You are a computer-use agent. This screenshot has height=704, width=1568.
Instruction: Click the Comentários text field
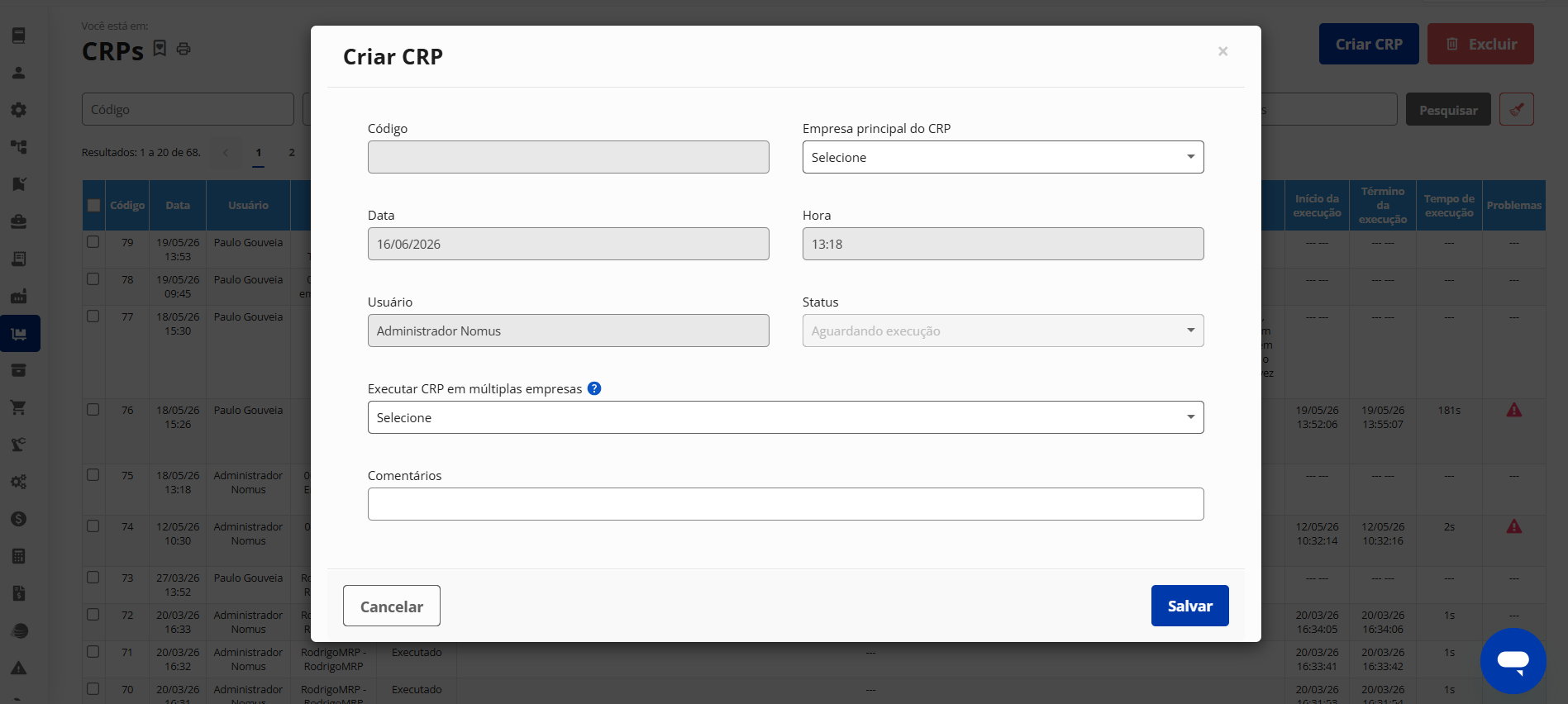(x=785, y=504)
